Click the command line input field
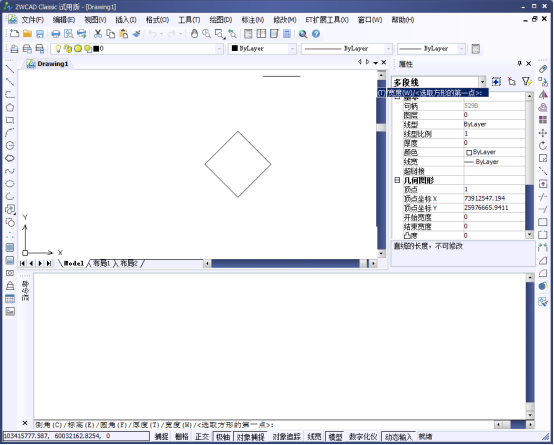The image size is (554, 445). (264, 424)
